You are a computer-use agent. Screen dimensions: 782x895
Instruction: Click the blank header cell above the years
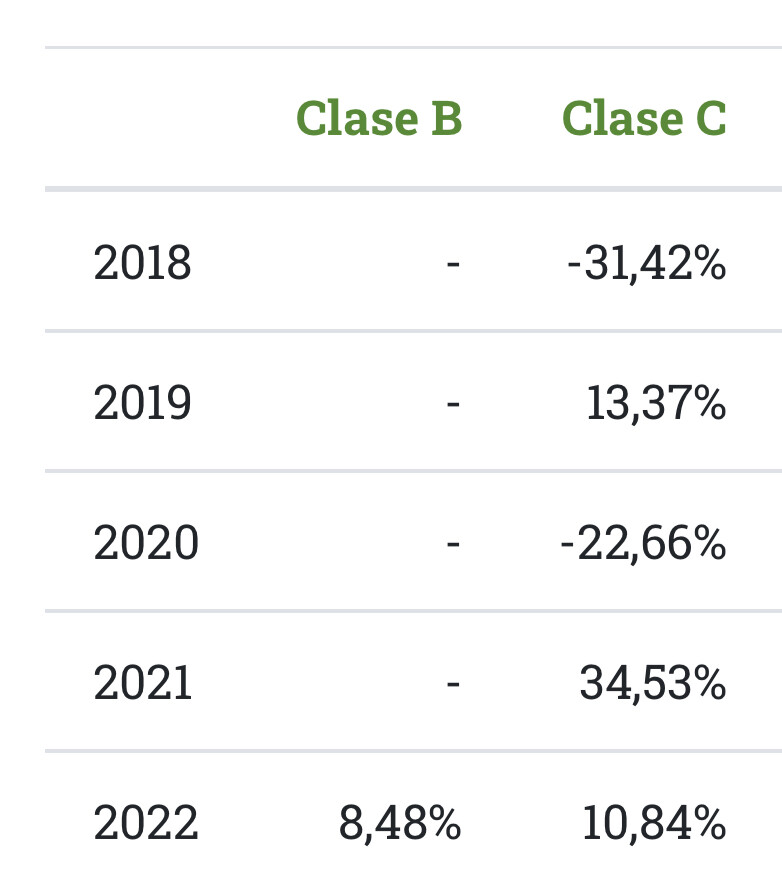[x=150, y=118]
